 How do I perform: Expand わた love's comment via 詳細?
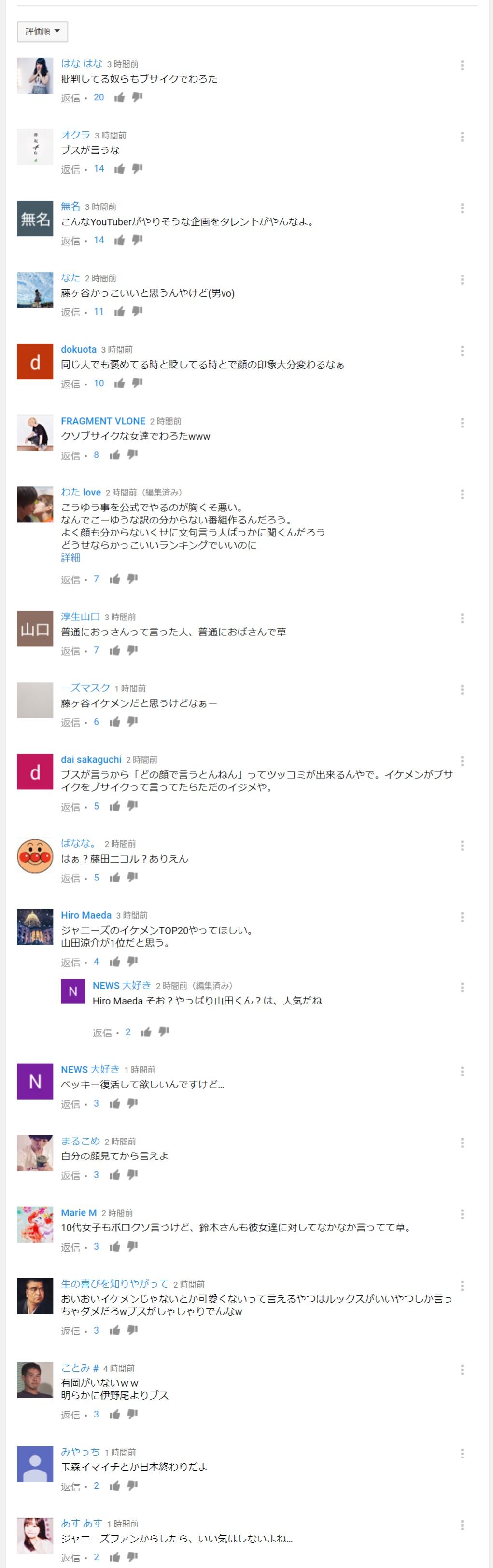point(70,558)
